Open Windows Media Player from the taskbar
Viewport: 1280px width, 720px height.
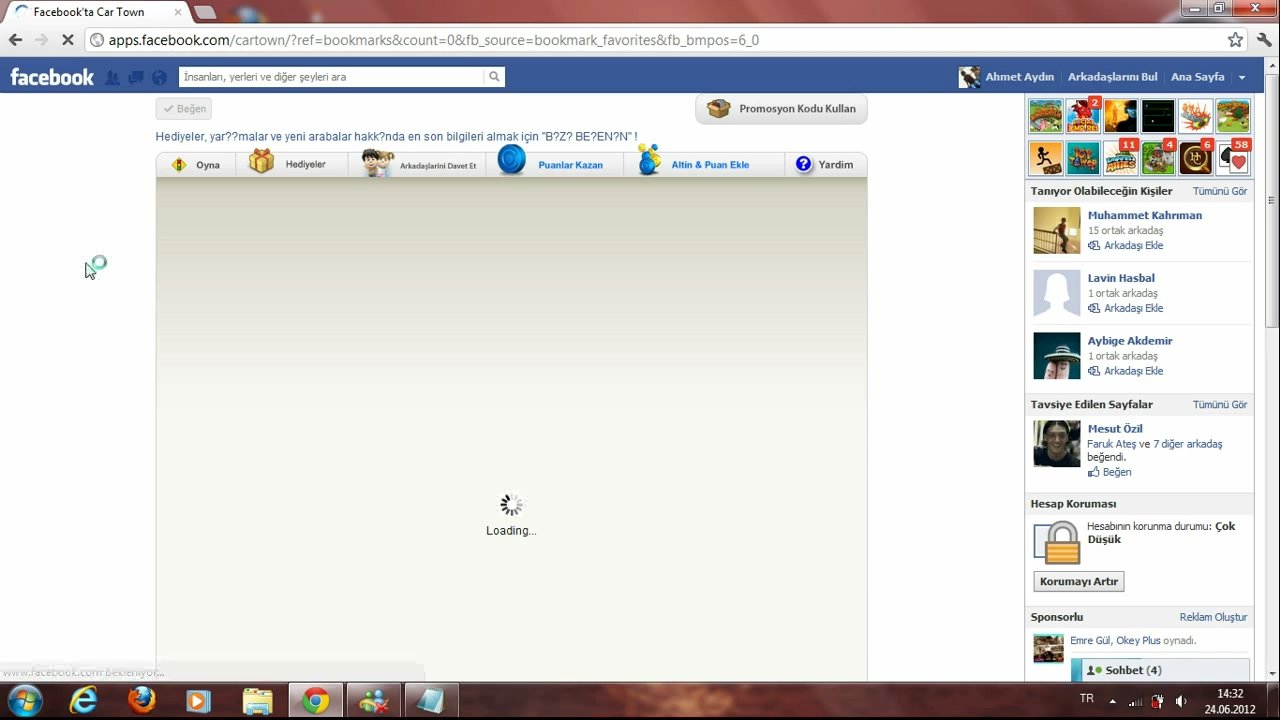[x=199, y=701]
